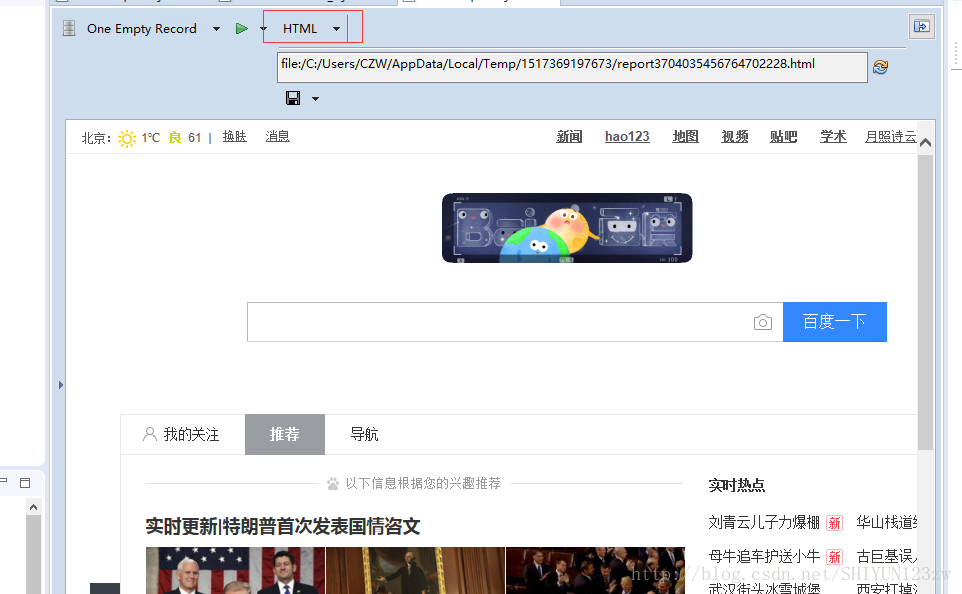Open the 地图 link
962x594 pixels.
pyautogui.click(x=685, y=137)
